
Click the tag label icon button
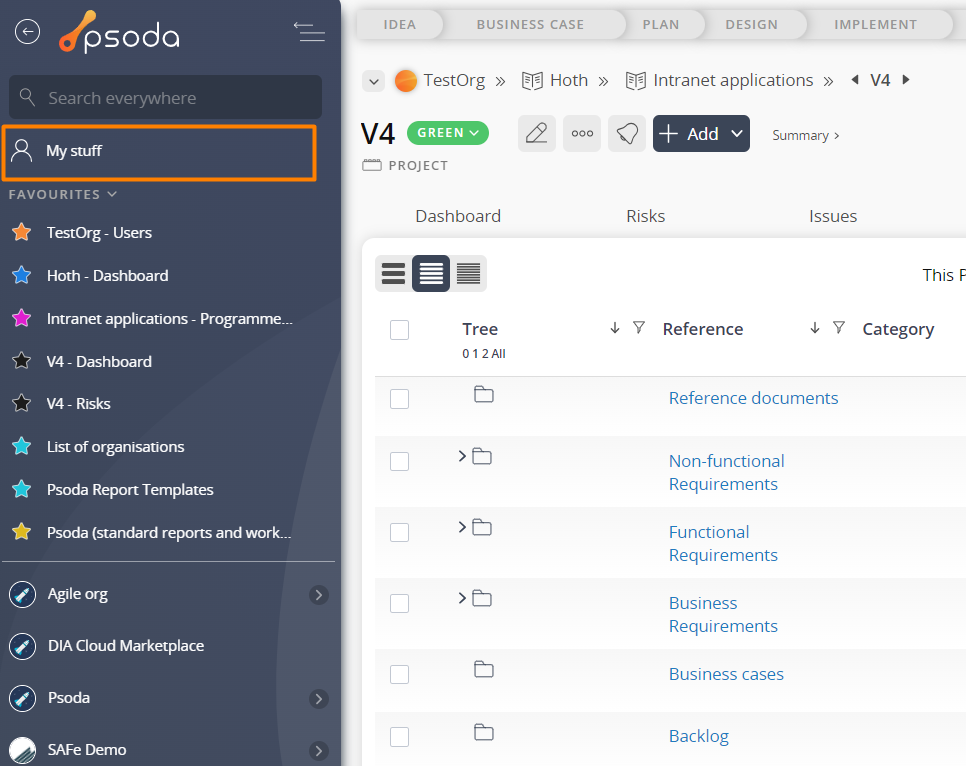pos(627,133)
